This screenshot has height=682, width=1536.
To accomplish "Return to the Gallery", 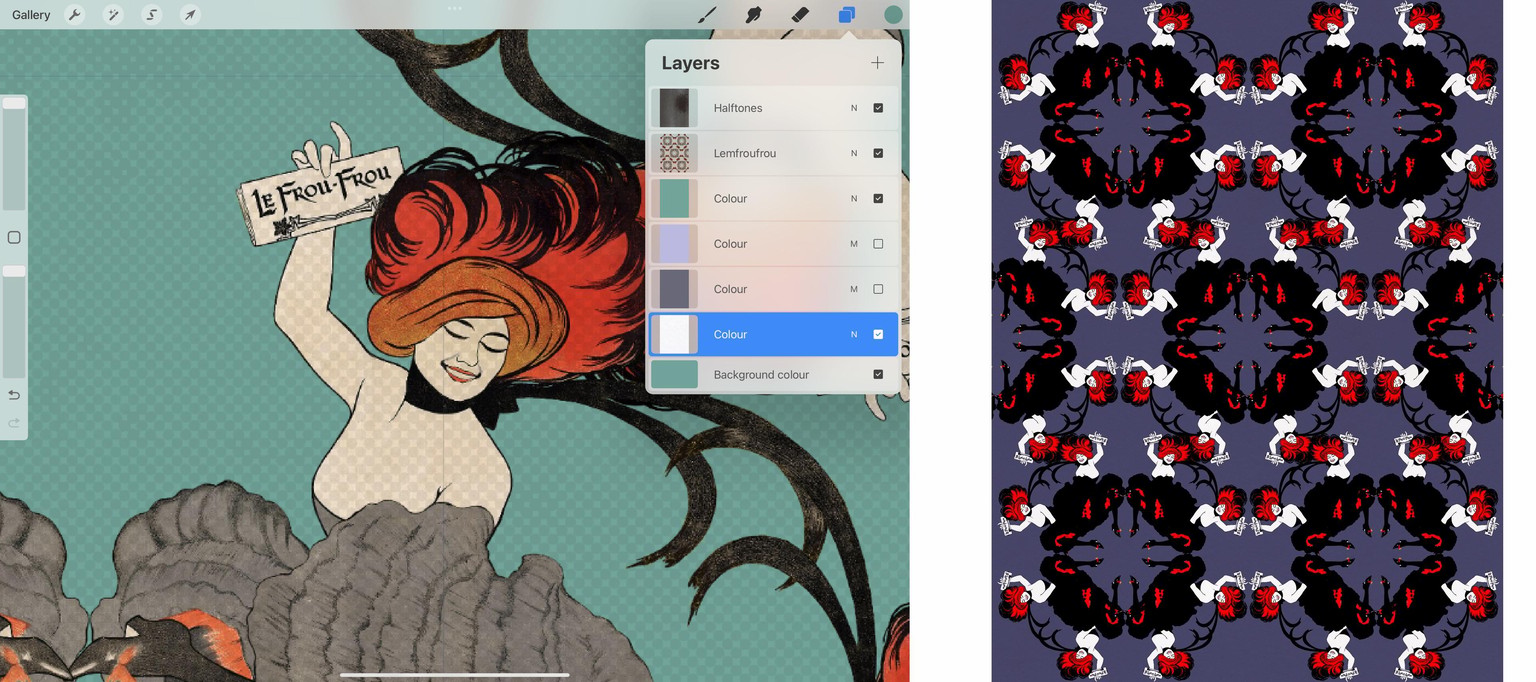I will tap(31, 15).
